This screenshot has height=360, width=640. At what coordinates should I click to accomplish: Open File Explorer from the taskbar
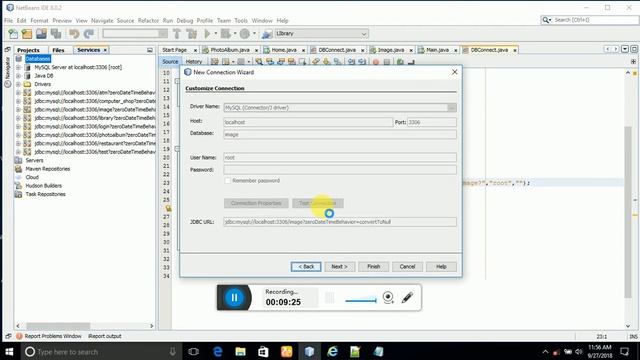click(x=240, y=351)
